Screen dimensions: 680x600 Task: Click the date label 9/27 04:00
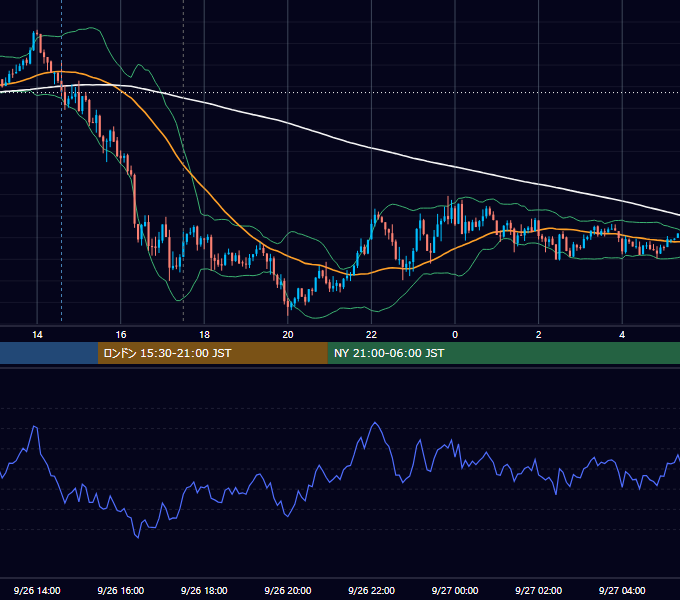click(622, 590)
